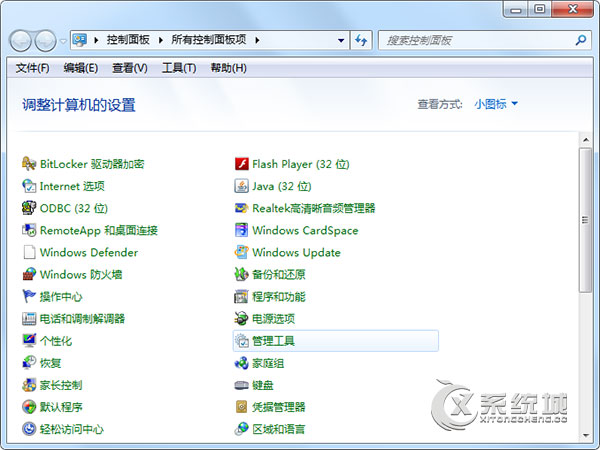Click the 备份和还原 icon
The image size is (600, 450).
pyautogui.click(x=241, y=274)
